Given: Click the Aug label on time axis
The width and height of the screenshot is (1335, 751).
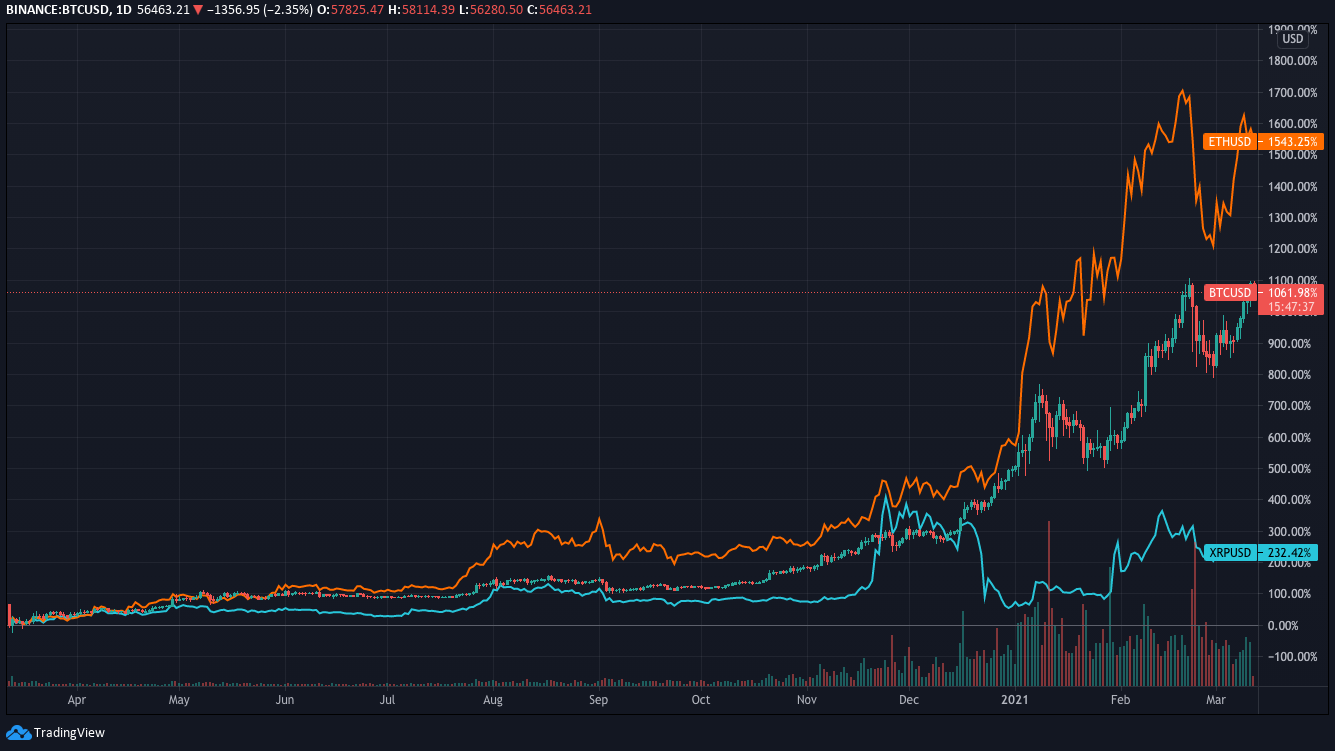Looking at the screenshot, I should [492, 700].
